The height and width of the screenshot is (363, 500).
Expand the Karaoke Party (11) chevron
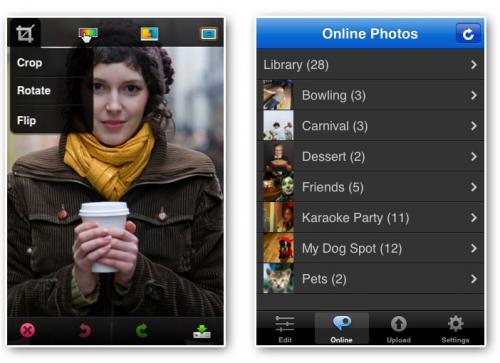pyautogui.click(x=474, y=218)
